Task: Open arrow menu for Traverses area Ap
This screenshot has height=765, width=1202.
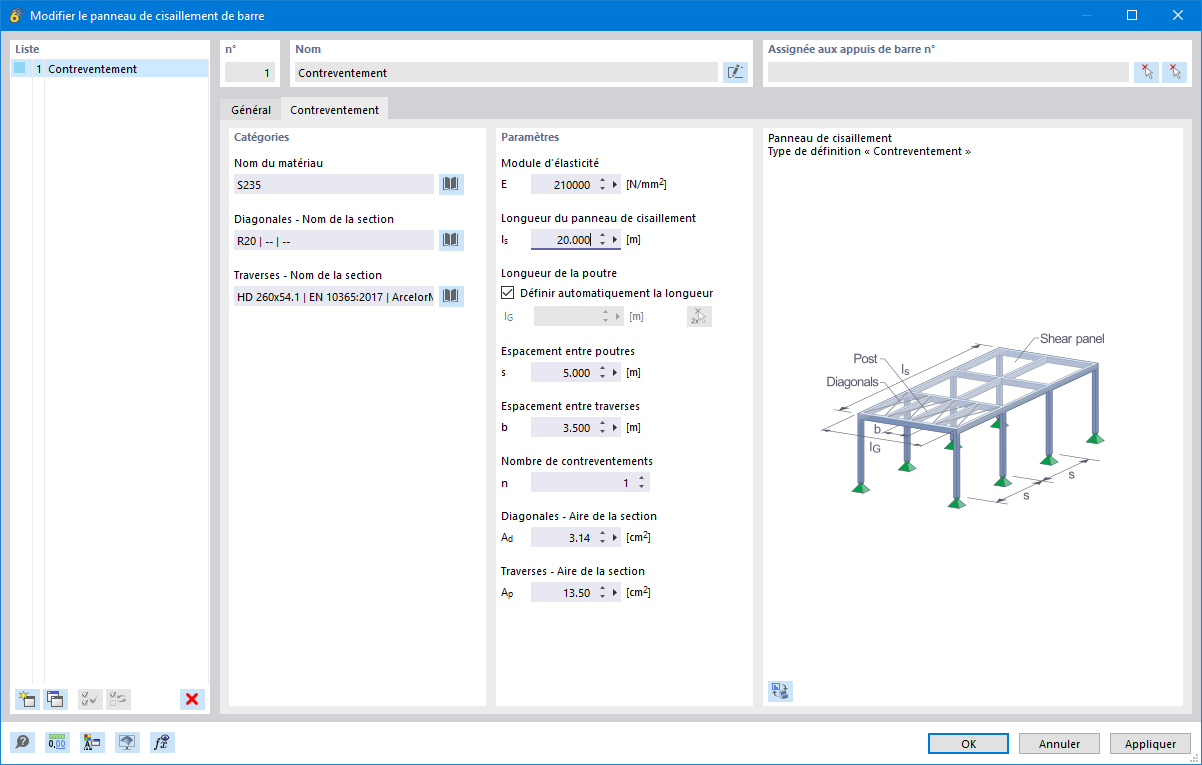Action: (x=615, y=593)
